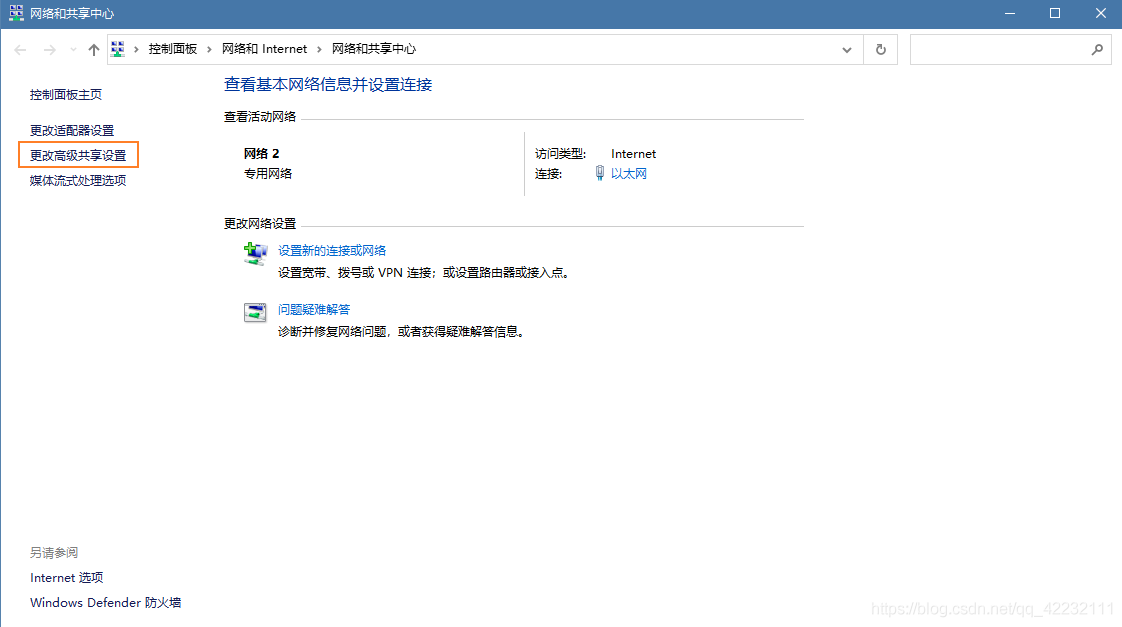The width and height of the screenshot is (1122, 627).
Task: Expand the chevron before 控制面板 breadcrumb
Action: [x=136, y=49]
